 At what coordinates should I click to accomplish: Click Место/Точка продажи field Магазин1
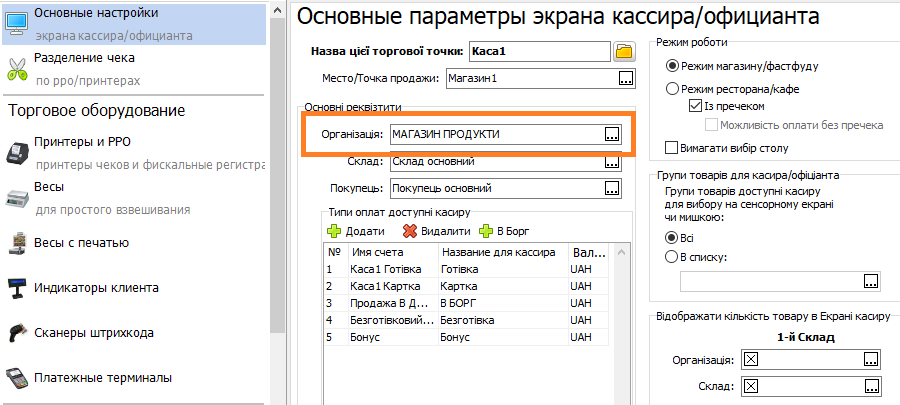tap(541, 78)
